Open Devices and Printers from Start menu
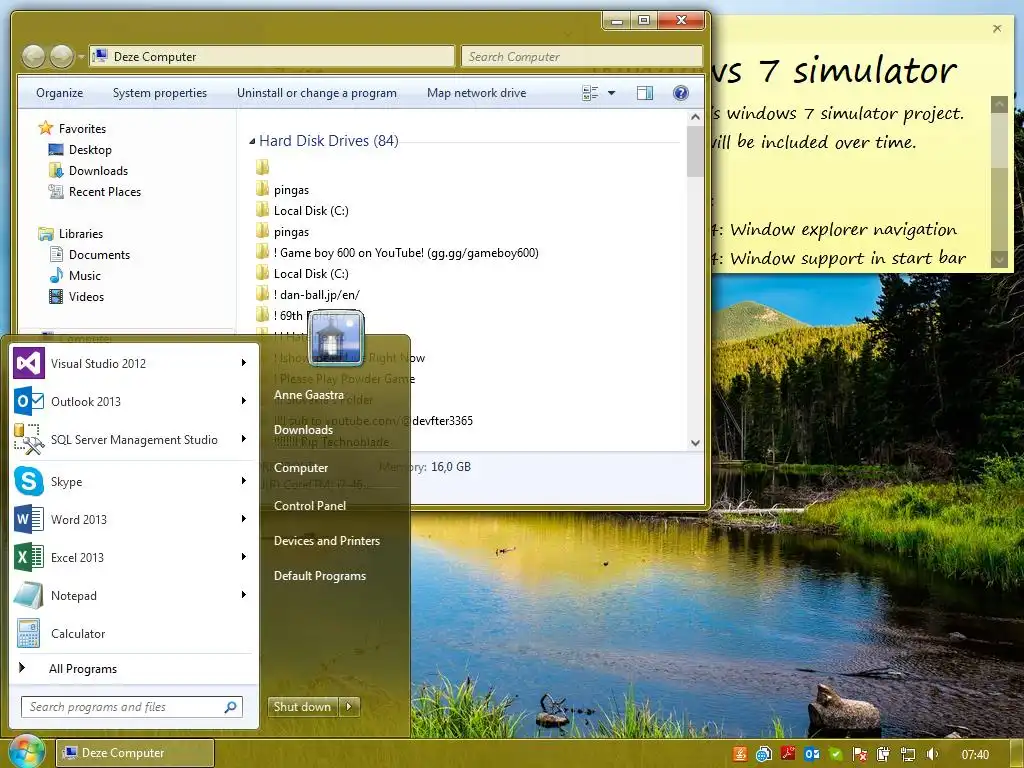The width and height of the screenshot is (1024, 768). click(327, 541)
